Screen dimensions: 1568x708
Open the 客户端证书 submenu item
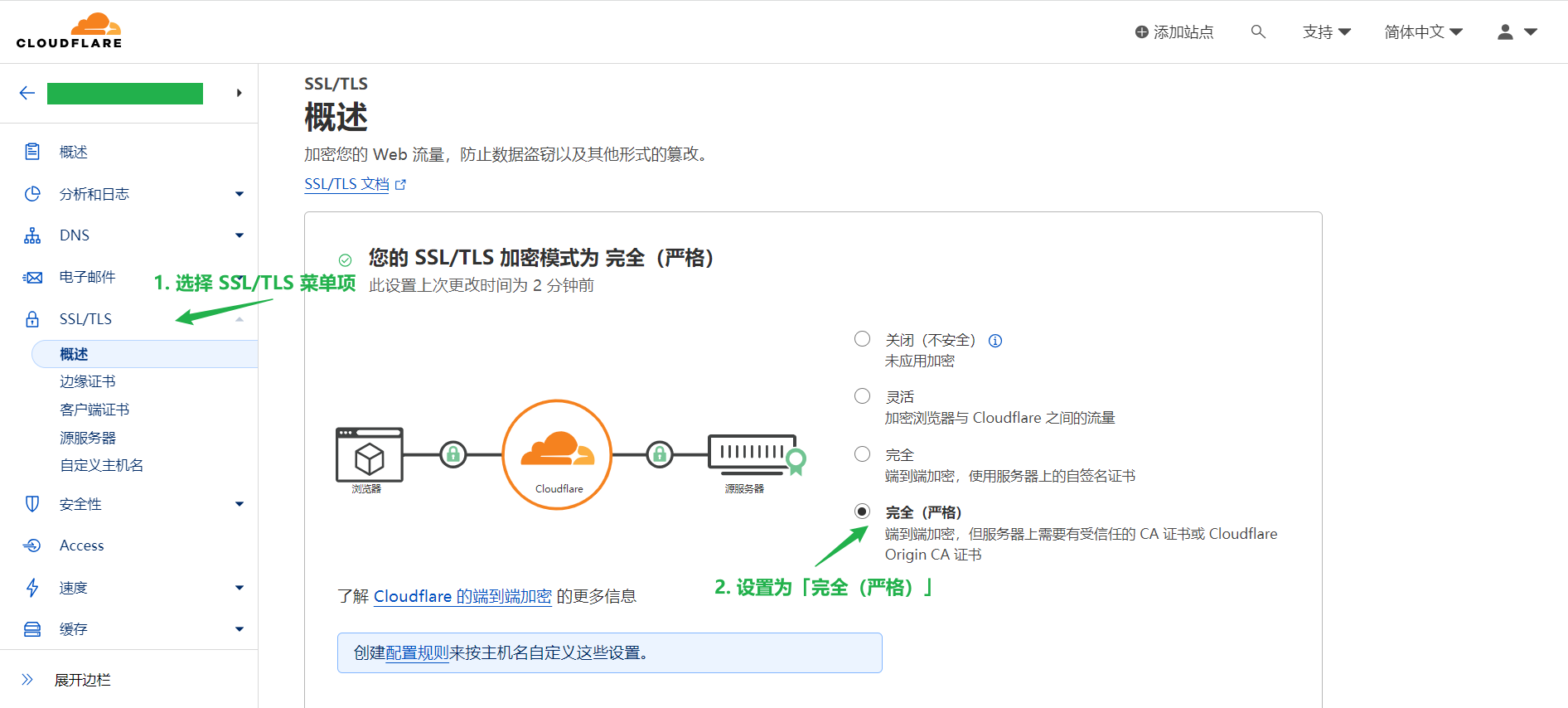[x=94, y=410]
